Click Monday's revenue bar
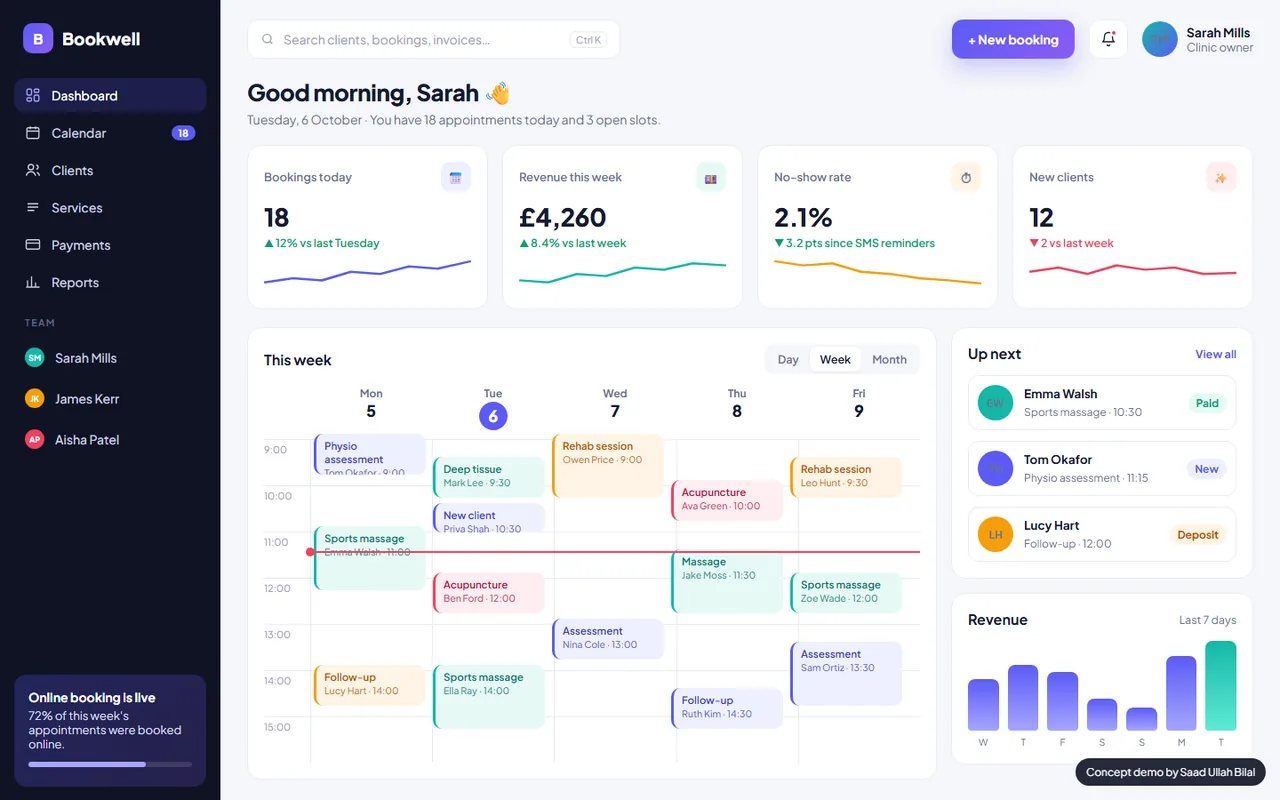This screenshot has width=1280, height=800. point(1181,693)
